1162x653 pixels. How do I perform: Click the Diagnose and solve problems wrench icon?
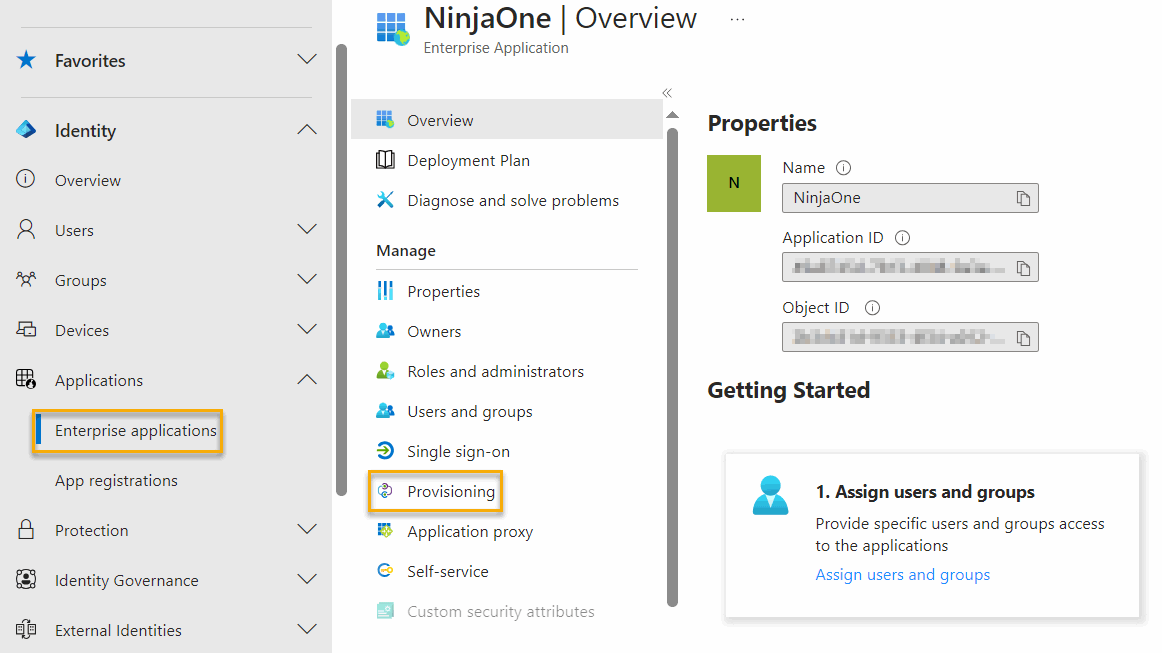click(x=386, y=200)
